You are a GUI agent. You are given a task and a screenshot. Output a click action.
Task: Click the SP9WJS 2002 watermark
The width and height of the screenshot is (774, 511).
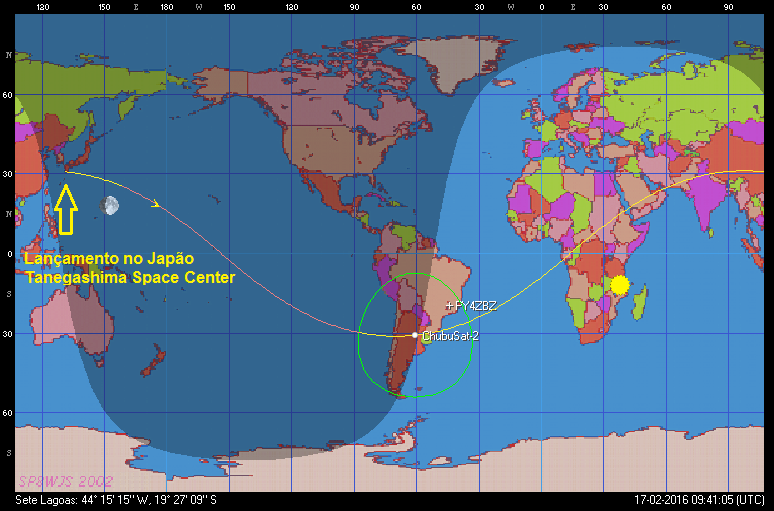click(x=58, y=481)
